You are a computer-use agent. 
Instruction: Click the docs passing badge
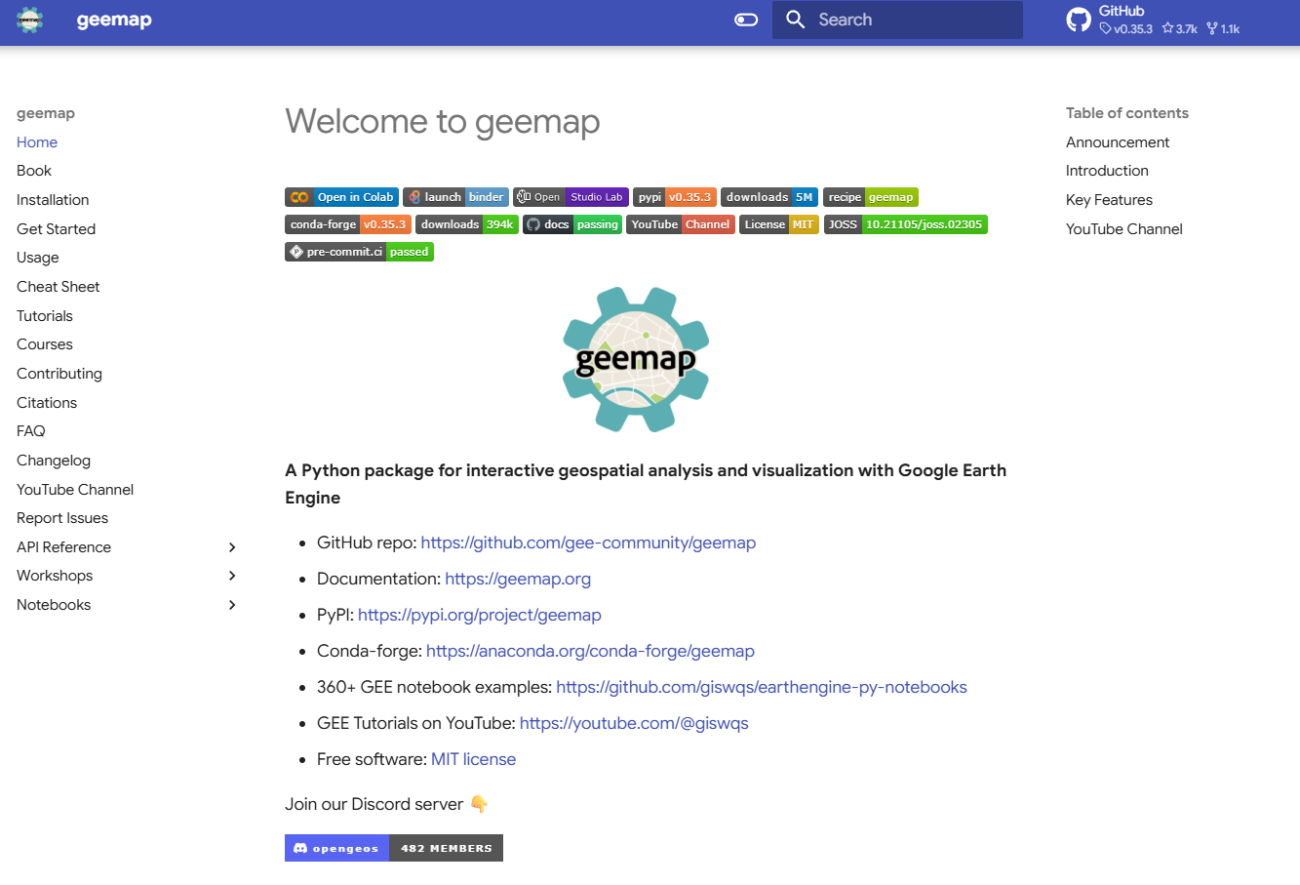coord(572,224)
